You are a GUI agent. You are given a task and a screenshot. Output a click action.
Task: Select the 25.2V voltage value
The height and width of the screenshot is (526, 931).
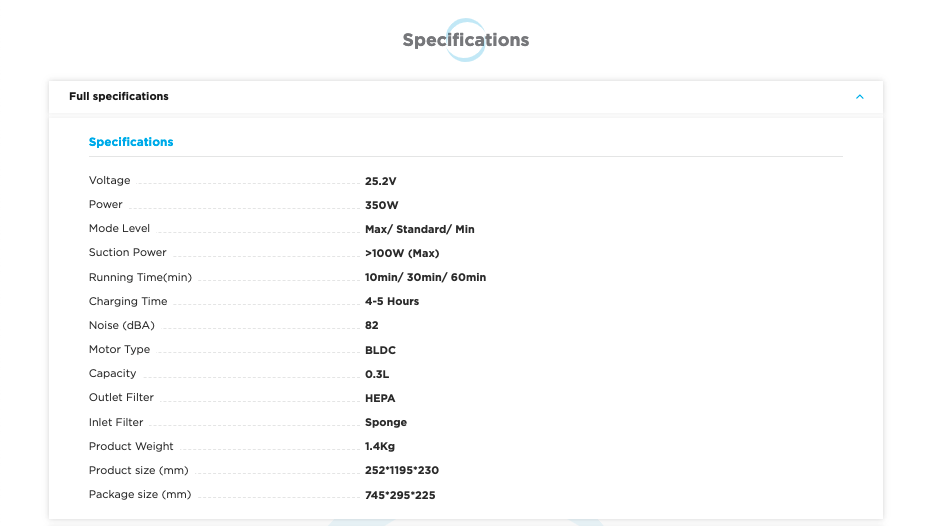point(382,181)
